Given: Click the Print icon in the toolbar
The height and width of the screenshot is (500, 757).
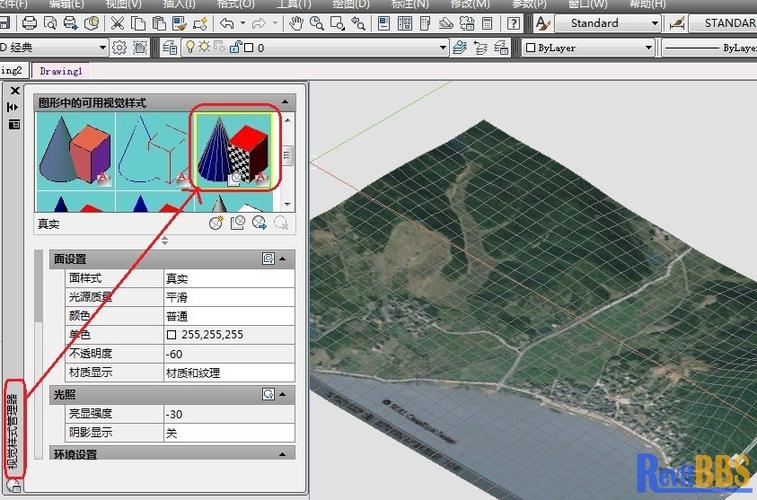Looking at the screenshot, I should pos(29,23).
